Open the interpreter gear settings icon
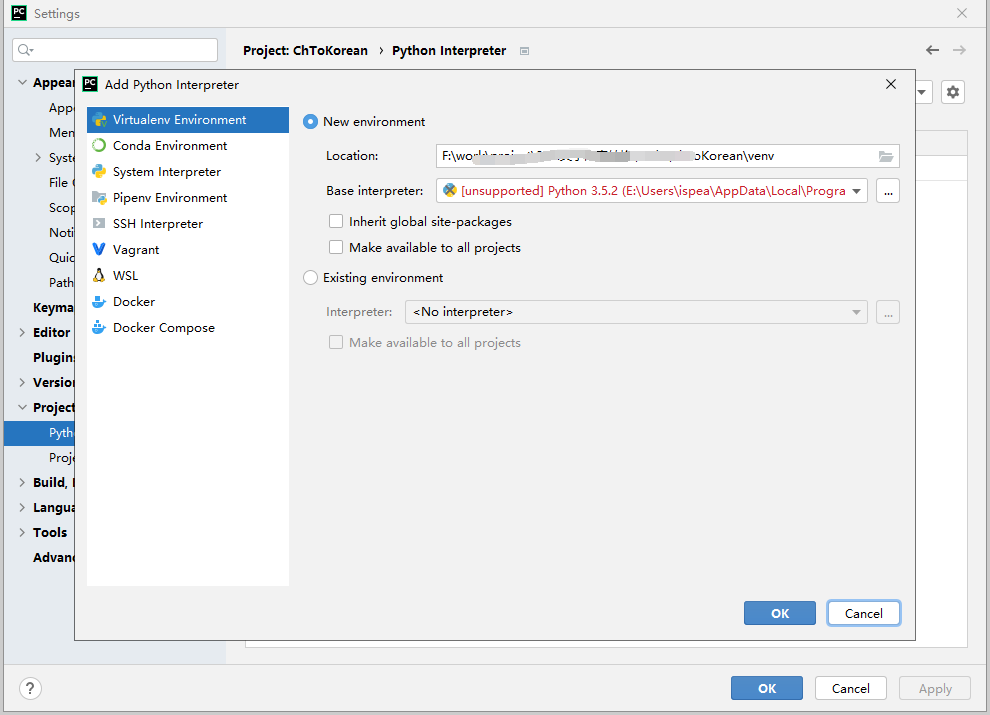This screenshot has width=990, height=715. (953, 92)
